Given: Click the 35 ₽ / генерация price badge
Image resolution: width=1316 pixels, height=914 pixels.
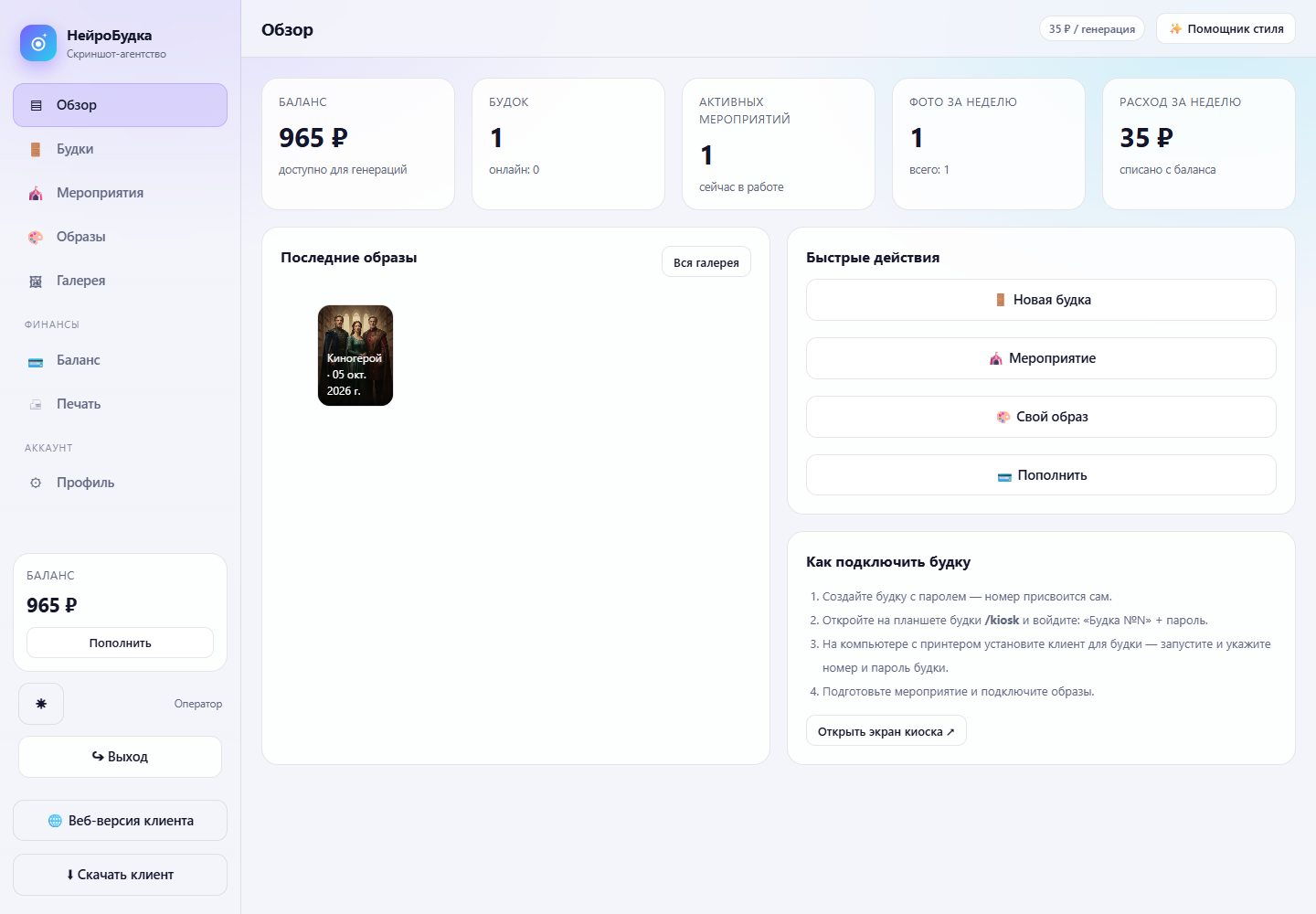Looking at the screenshot, I should coord(1092,28).
